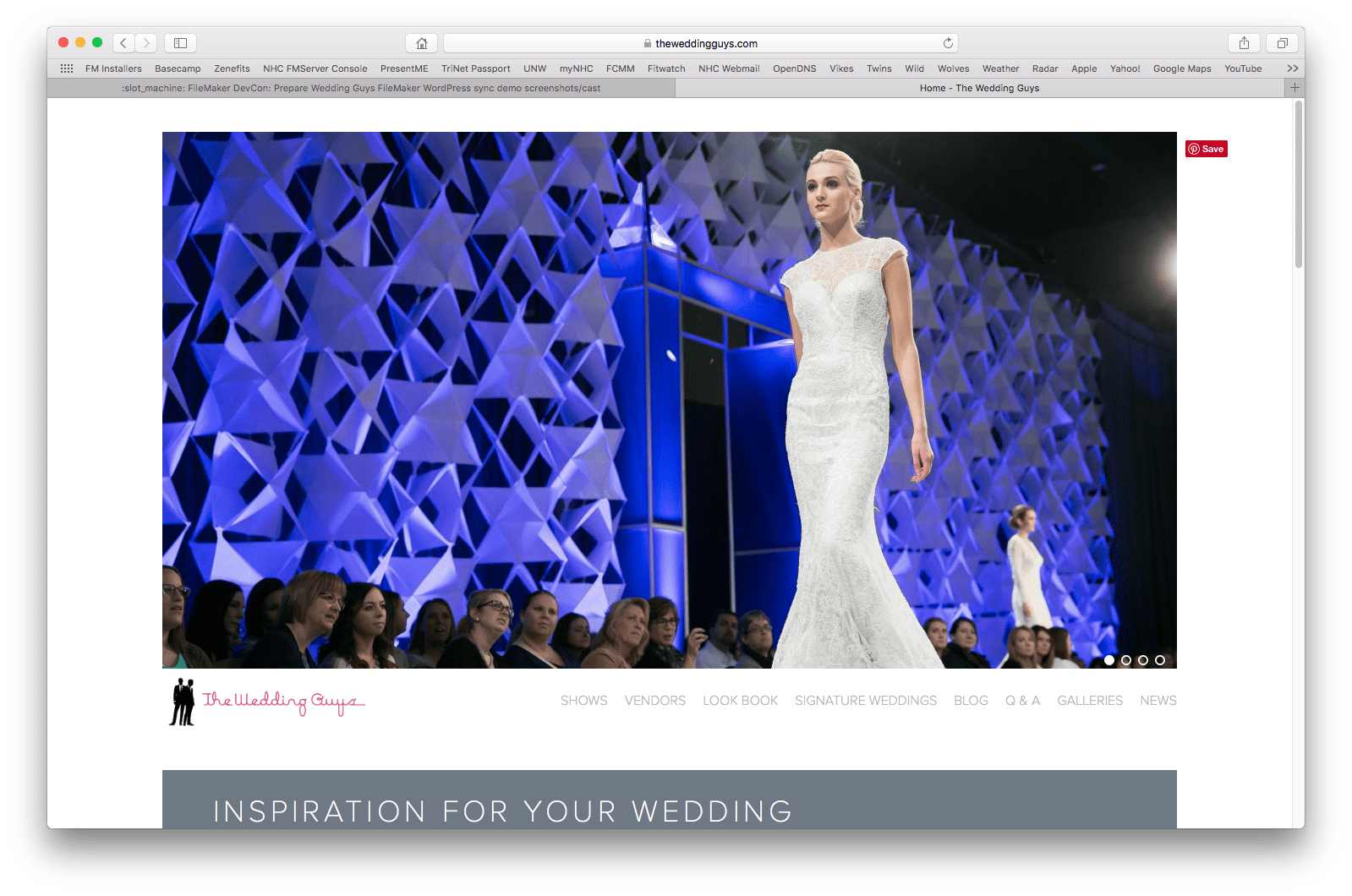Open Yahoo! bookmark

click(1125, 68)
